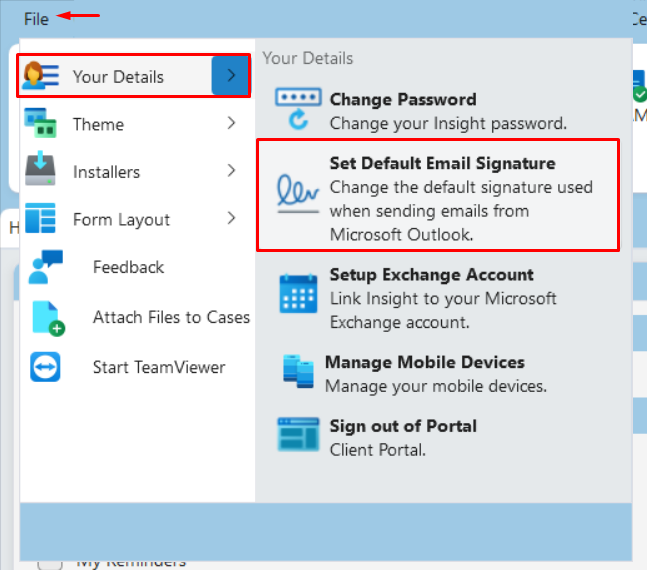Click the Feedback speech bubble icon
Image resolution: width=647 pixels, height=570 pixels.
pyautogui.click(x=45, y=267)
